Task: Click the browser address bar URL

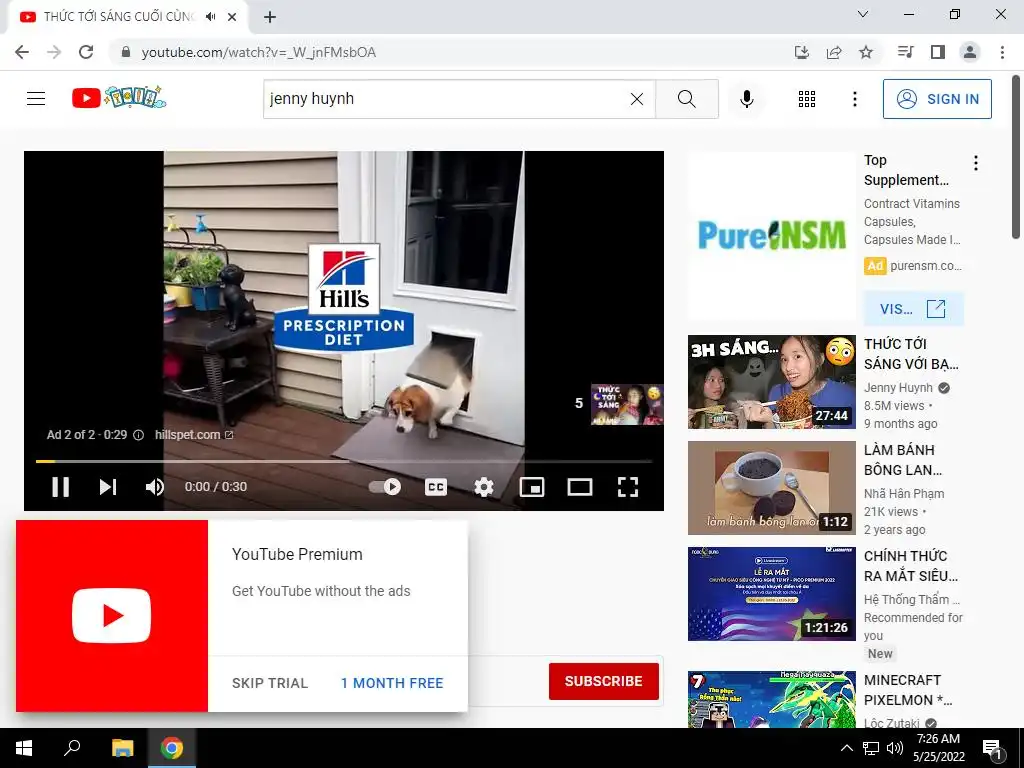Action: [259, 52]
